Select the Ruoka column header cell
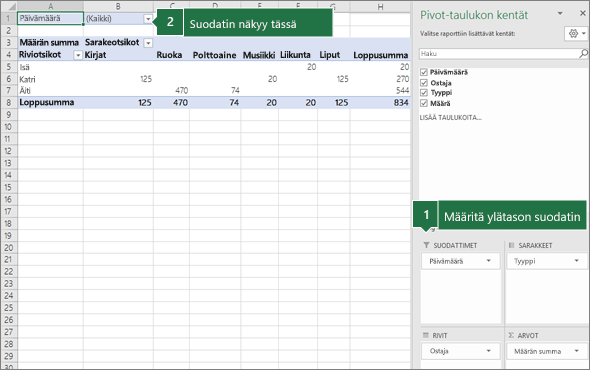590x370 pixels. coord(171,55)
